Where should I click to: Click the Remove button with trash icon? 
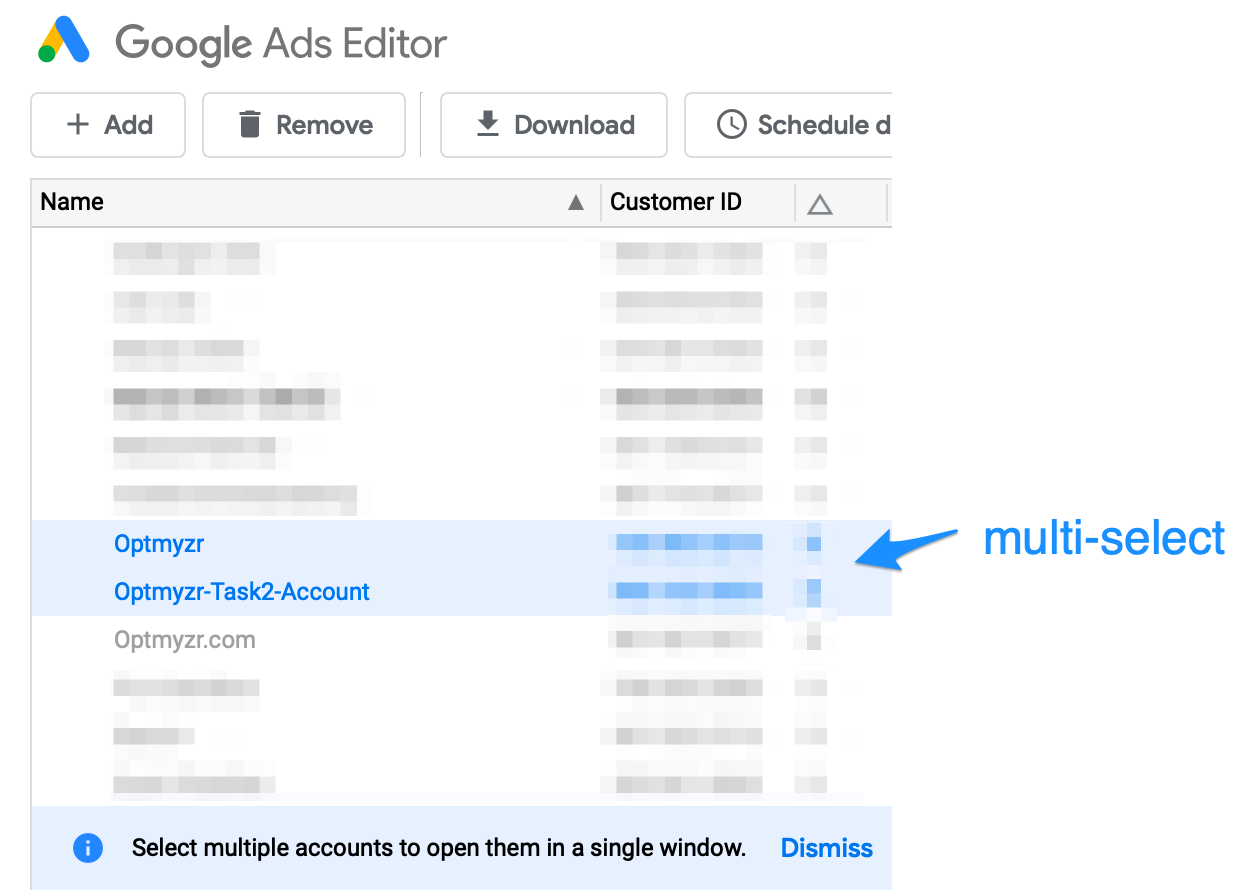coord(304,125)
